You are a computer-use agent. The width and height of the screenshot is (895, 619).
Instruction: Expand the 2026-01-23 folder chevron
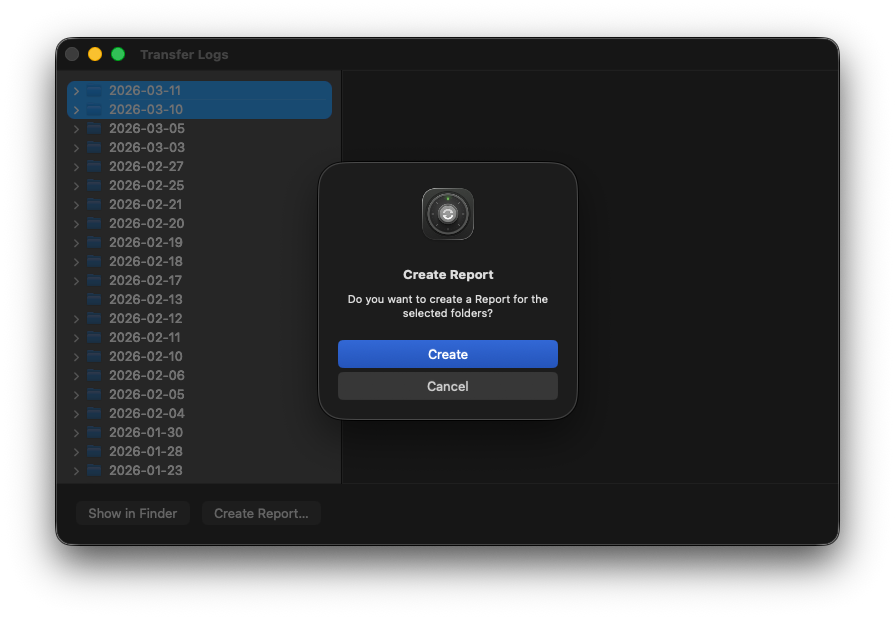pos(76,471)
